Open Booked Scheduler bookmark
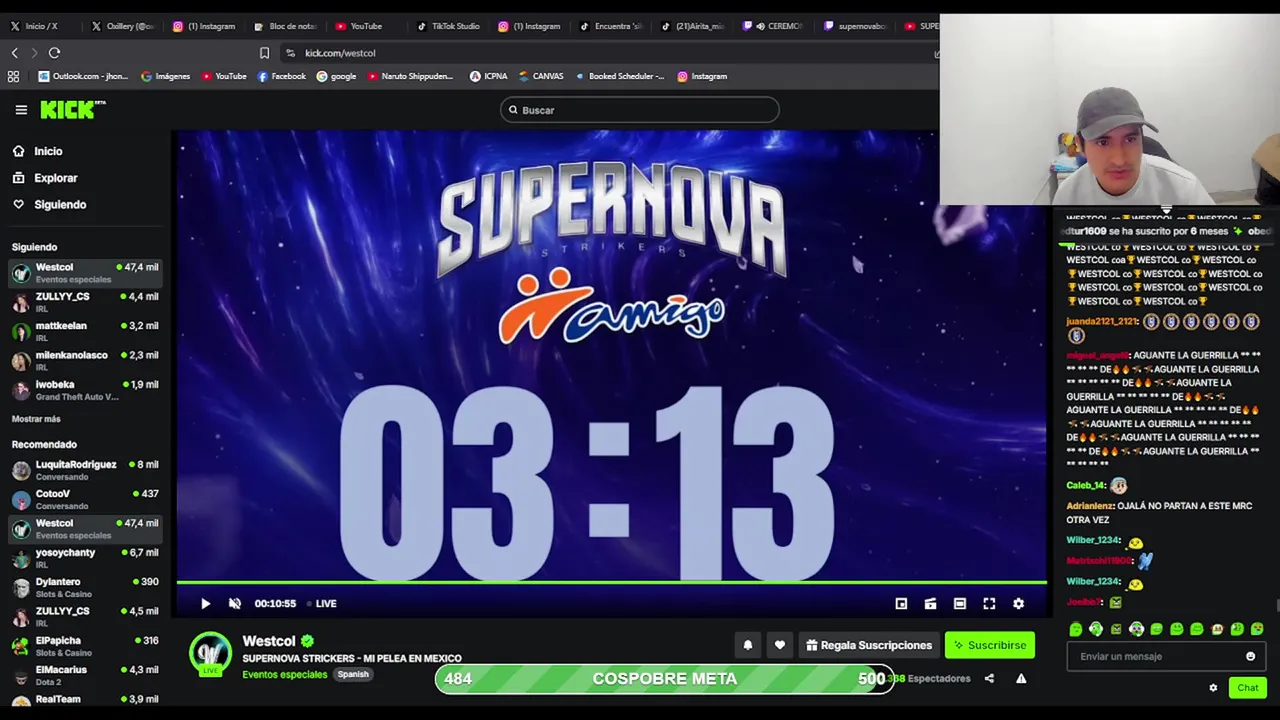 point(619,76)
